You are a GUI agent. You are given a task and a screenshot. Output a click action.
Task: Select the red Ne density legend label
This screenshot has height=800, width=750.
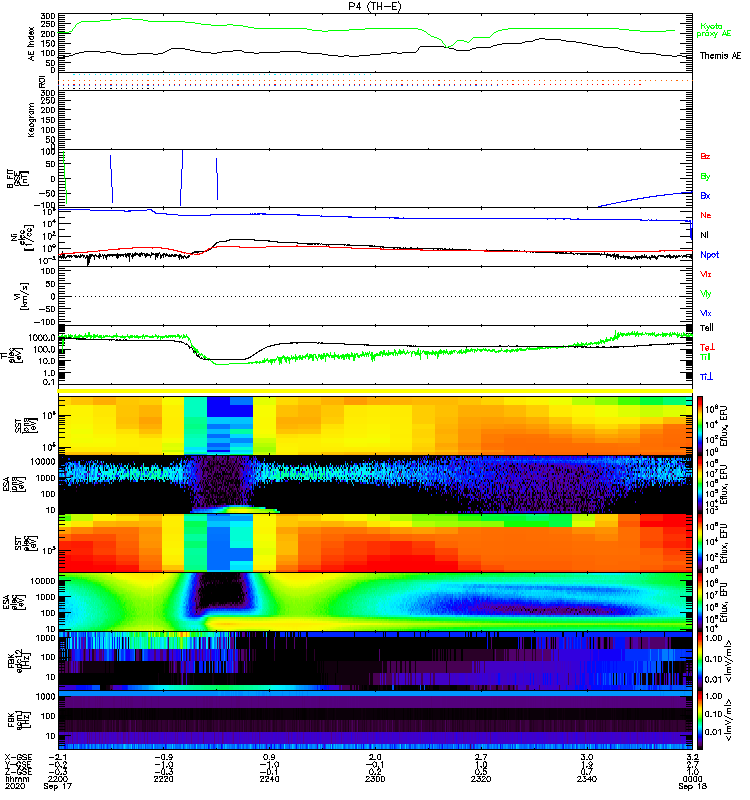[x=706, y=215]
